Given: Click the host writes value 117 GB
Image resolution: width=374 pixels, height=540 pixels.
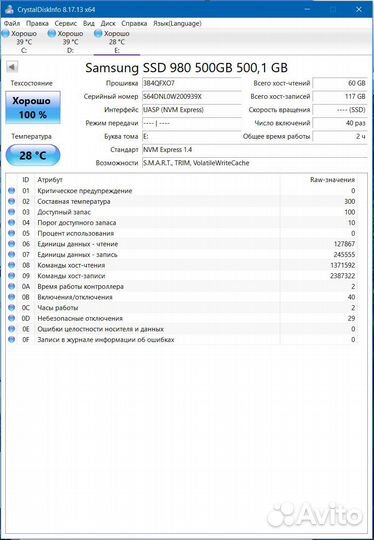Looking at the screenshot, I should click(340, 97).
